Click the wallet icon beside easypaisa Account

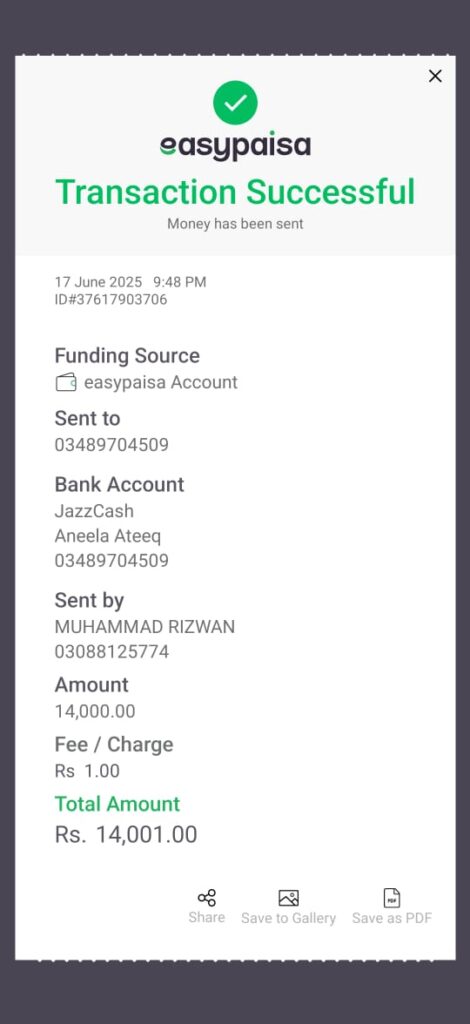pos(66,382)
